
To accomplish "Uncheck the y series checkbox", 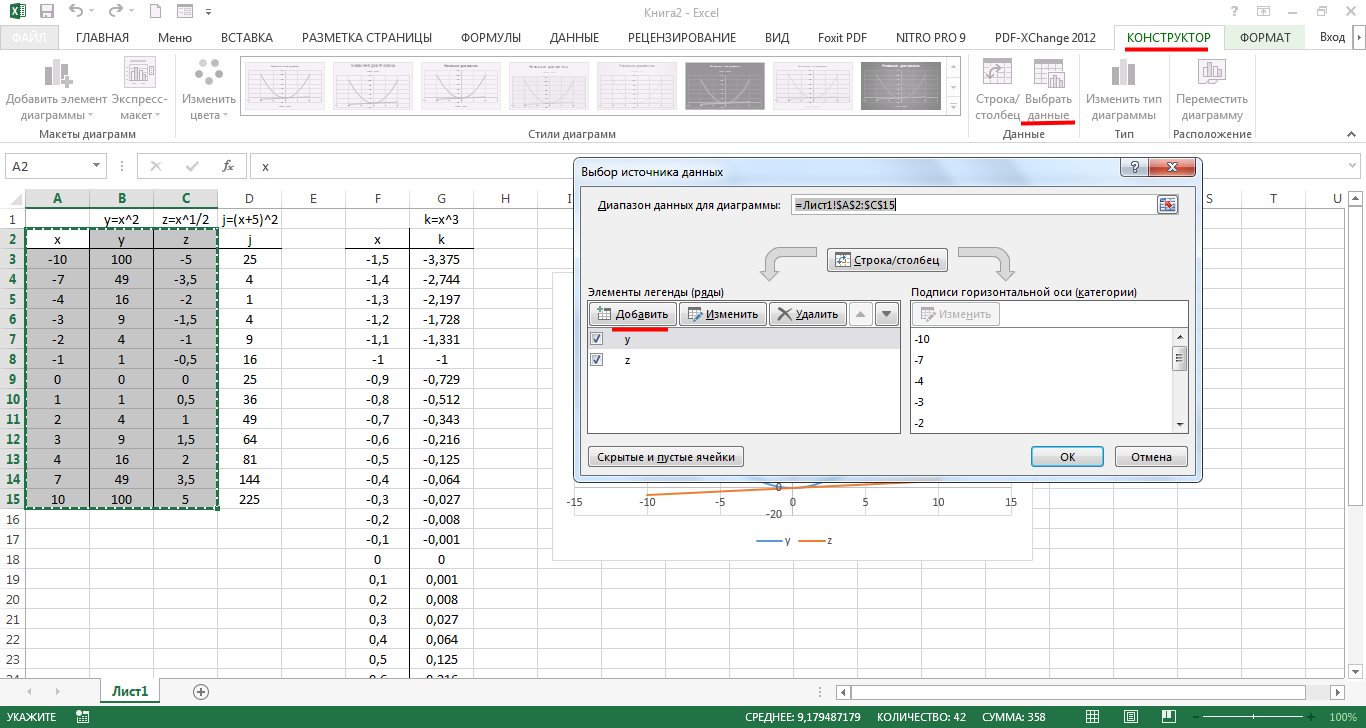I will click(x=597, y=339).
